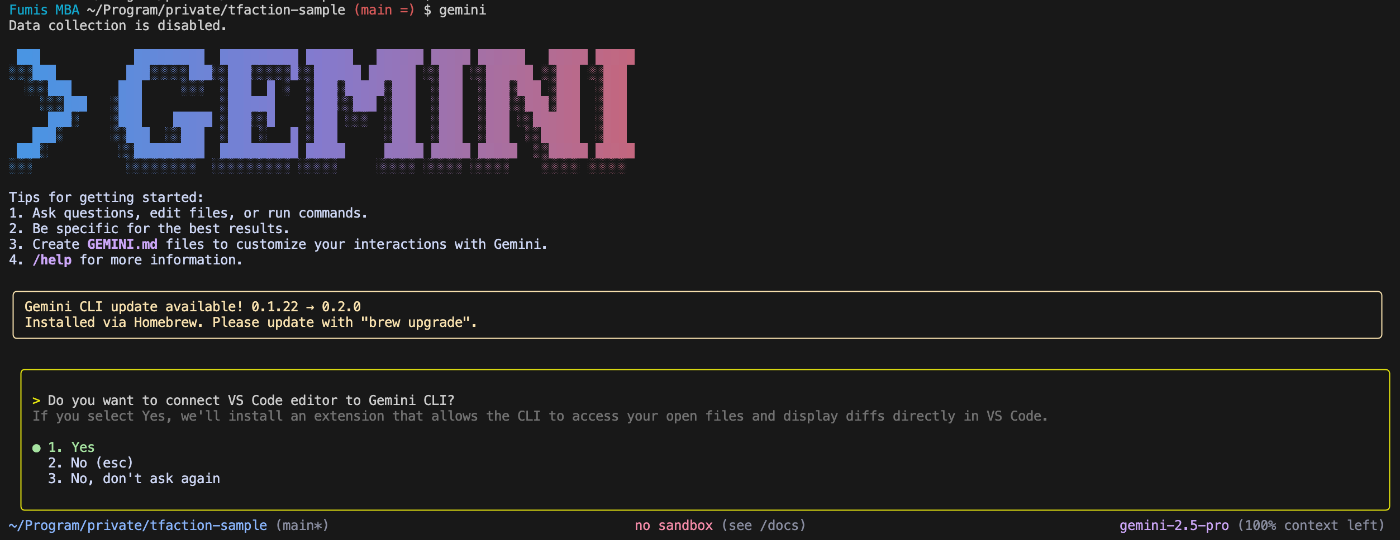
Task: Click "(see /docs)" in the status line
Action: (x=762, y=525)
